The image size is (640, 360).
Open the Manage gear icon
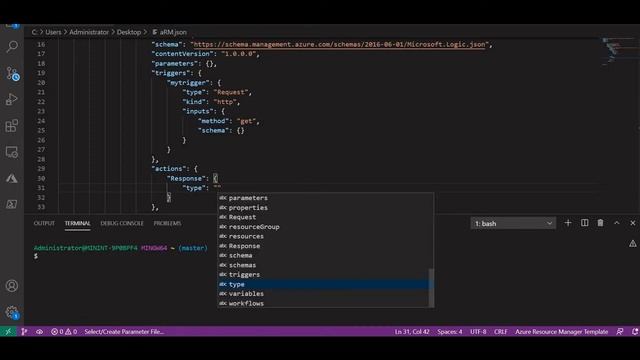point(12,313)
